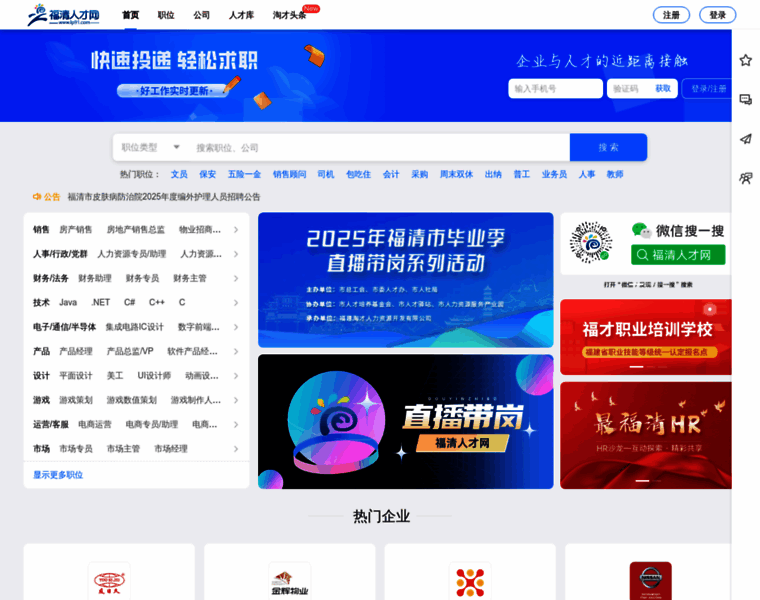Click 平面设计 under 设计
760x600 pixels.
click(x=76, y=376)
